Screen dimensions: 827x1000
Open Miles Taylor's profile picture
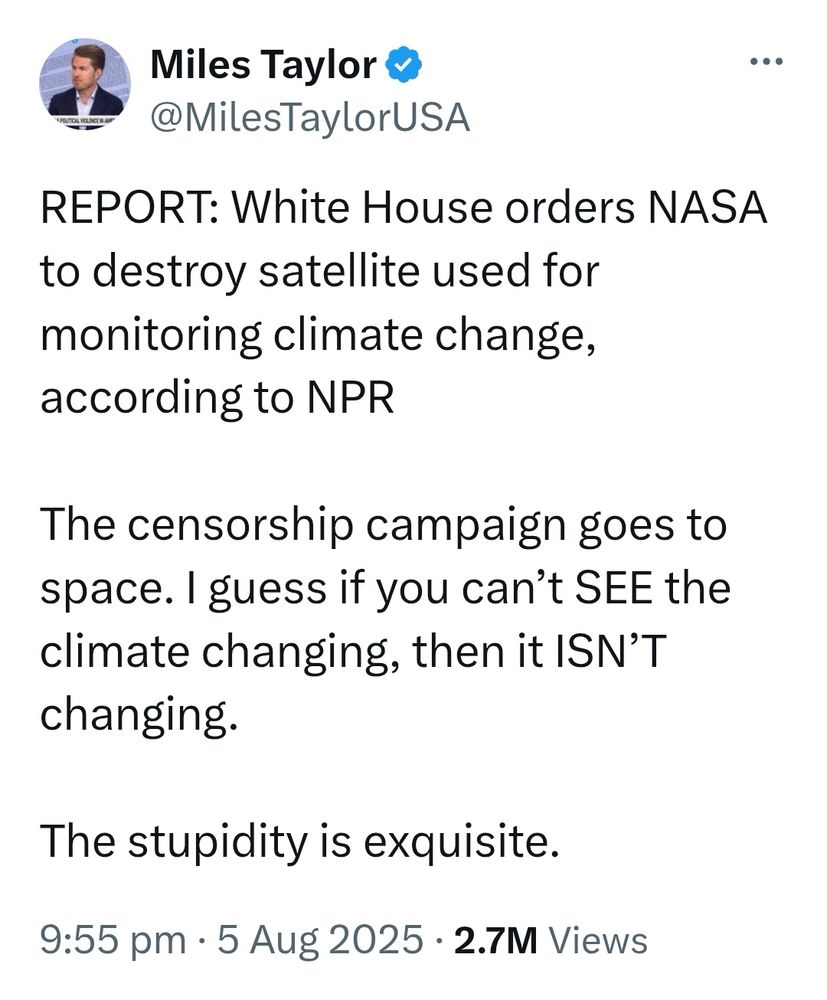pos(85,84)
